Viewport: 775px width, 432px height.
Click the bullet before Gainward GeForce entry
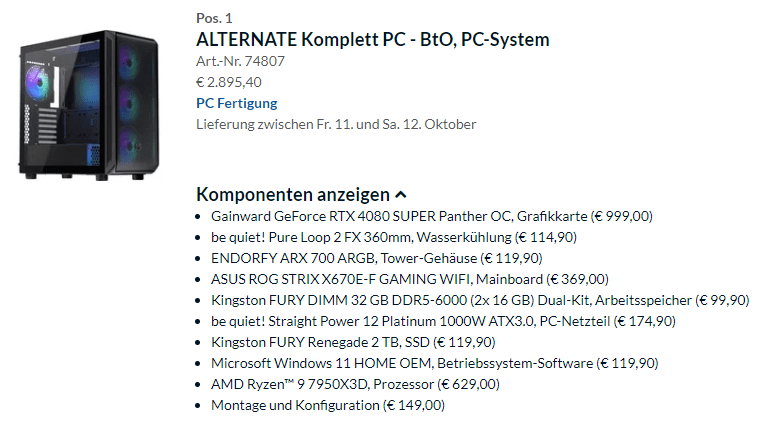[198, 217]
